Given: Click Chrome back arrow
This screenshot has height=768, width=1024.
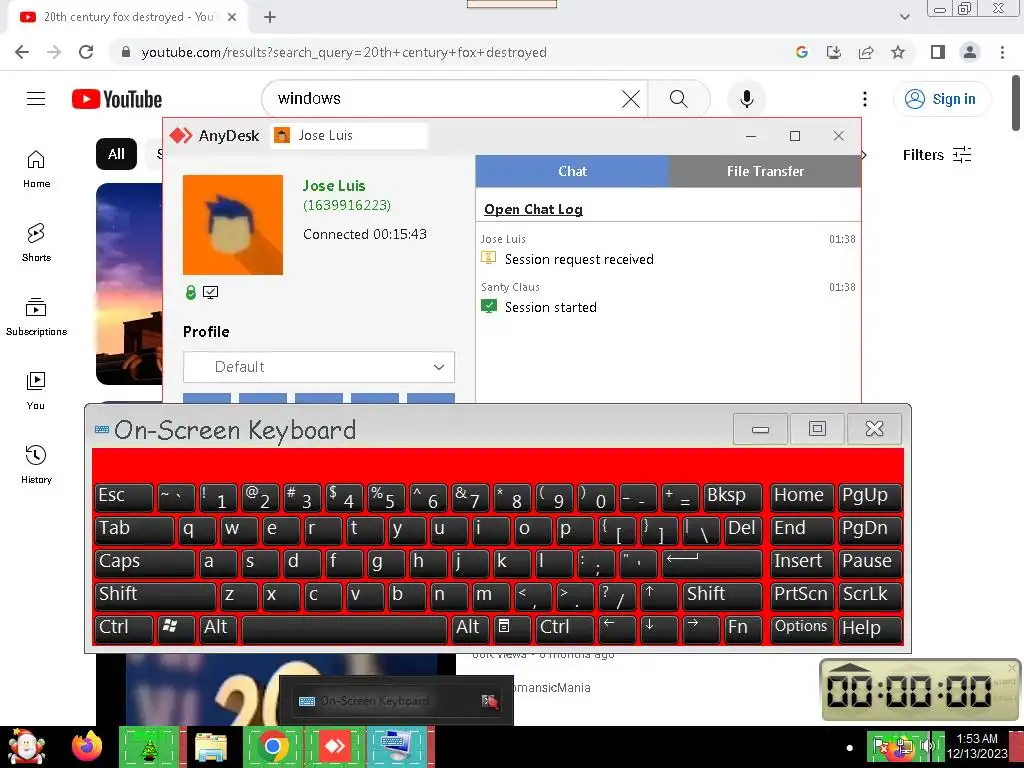Looking at the screenshot, I should click(22, 52).
